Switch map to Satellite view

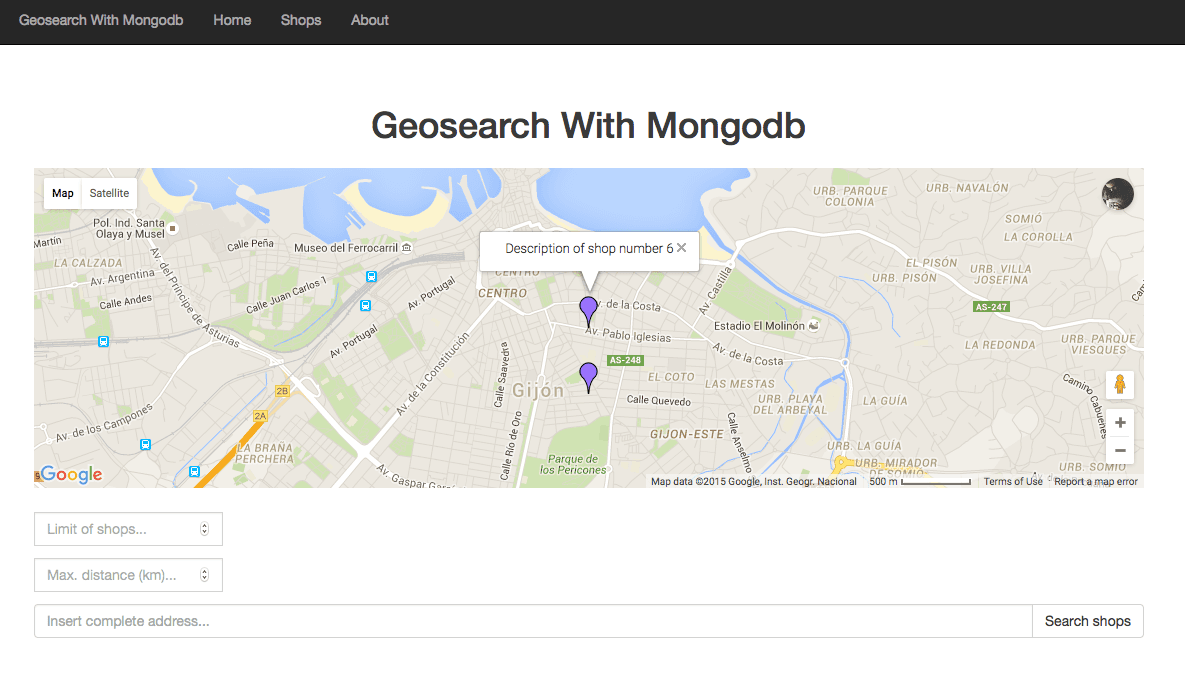coord(109,193)
